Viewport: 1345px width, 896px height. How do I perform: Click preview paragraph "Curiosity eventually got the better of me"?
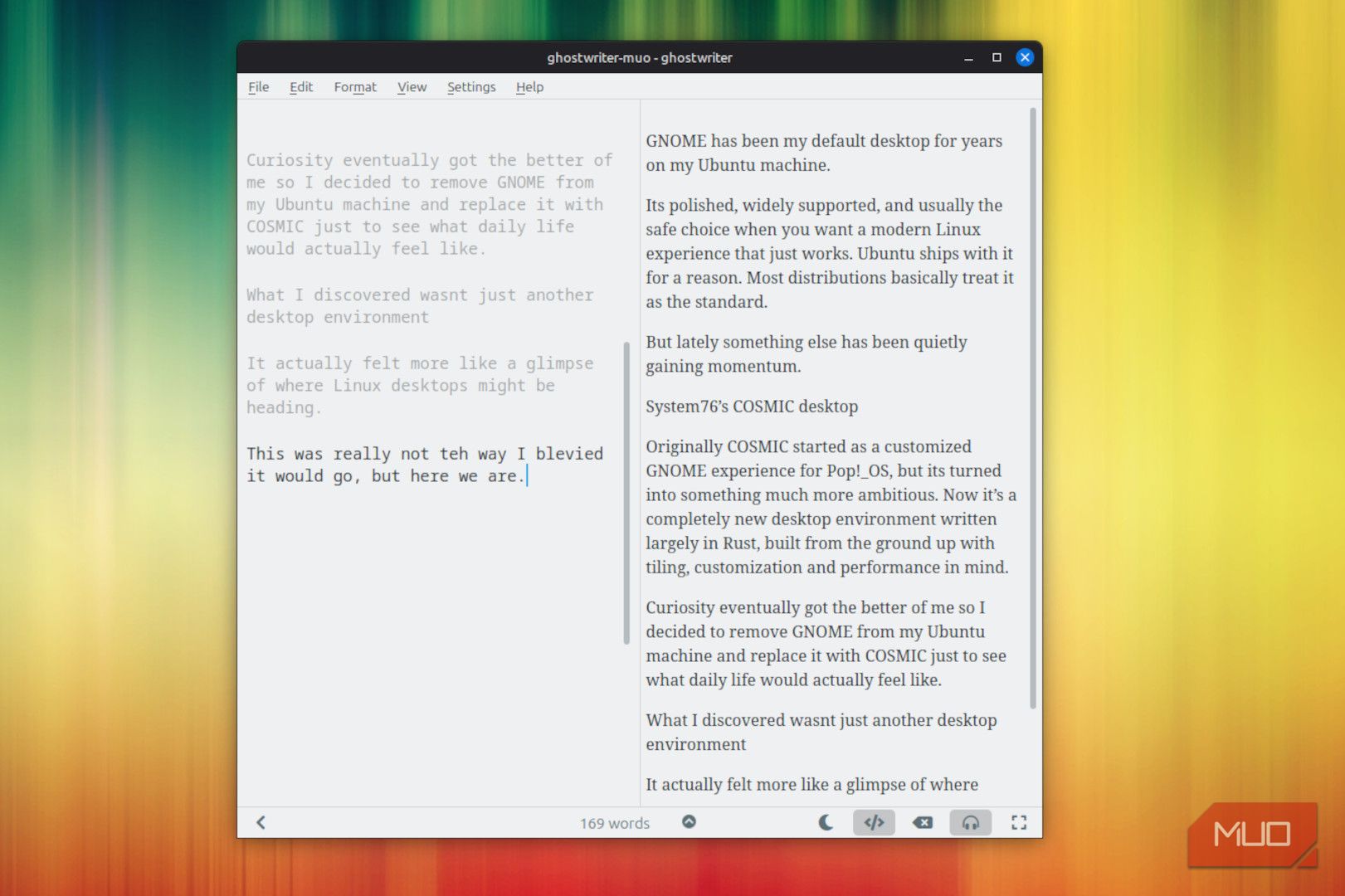(826, 644)
